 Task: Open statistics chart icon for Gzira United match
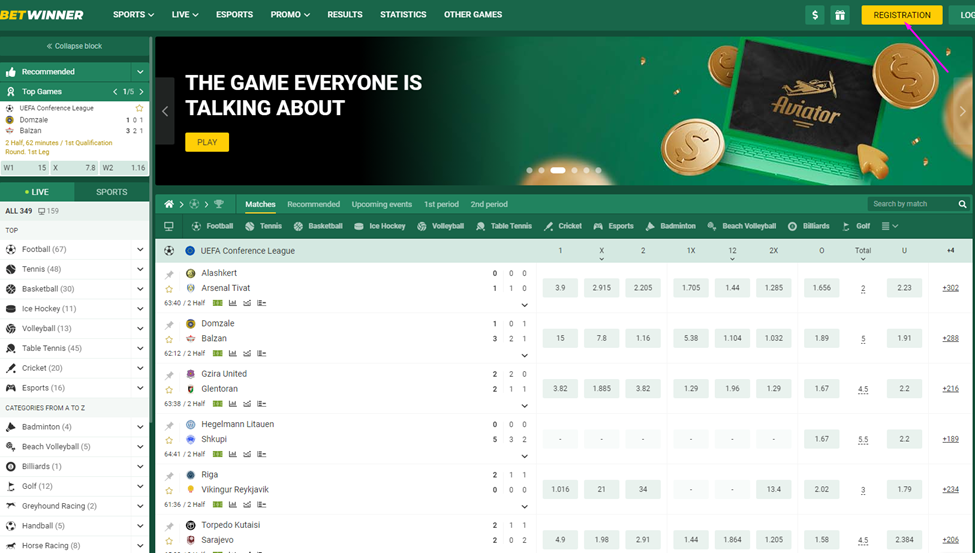point(233,404)
